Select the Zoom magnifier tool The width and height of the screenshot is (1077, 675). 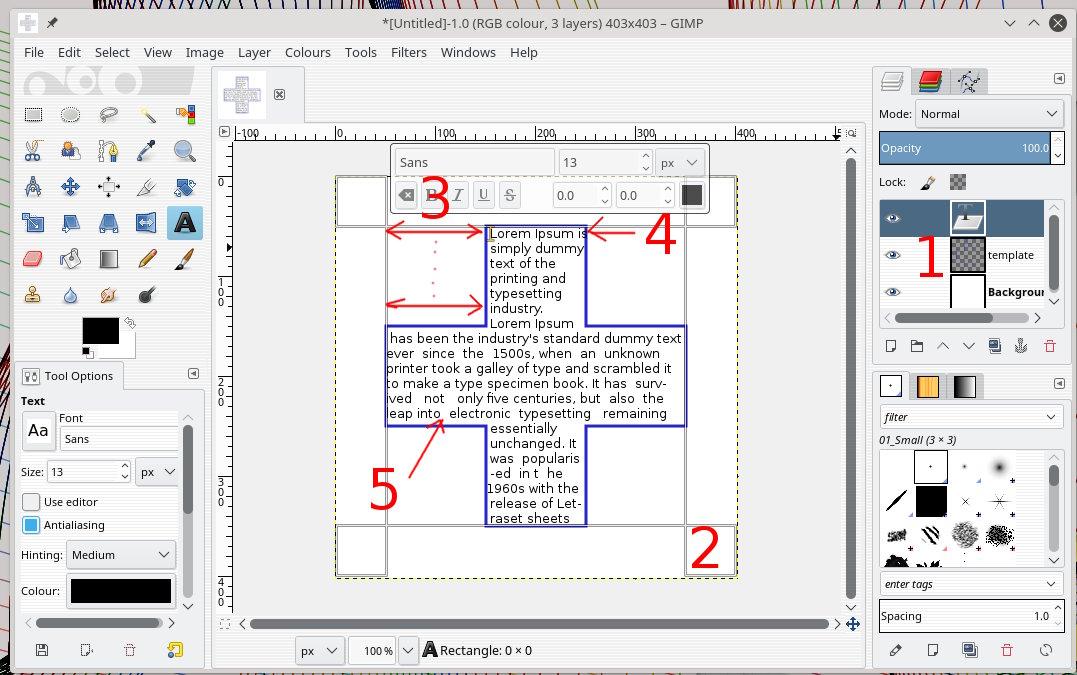(185, 150)
